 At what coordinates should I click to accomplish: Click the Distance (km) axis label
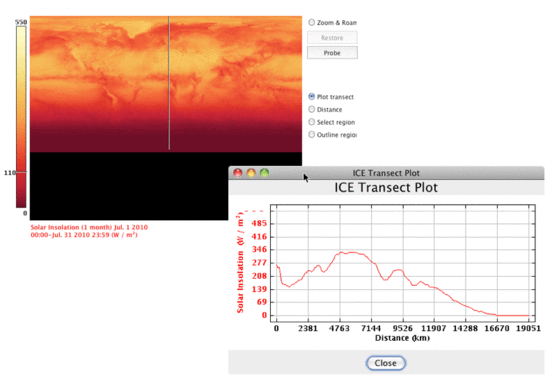(402, 338)
